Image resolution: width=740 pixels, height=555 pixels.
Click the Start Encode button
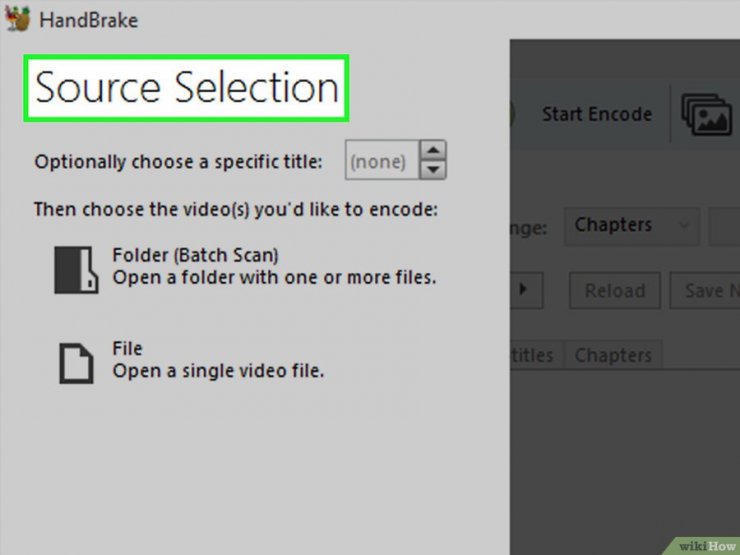point(597,114)
